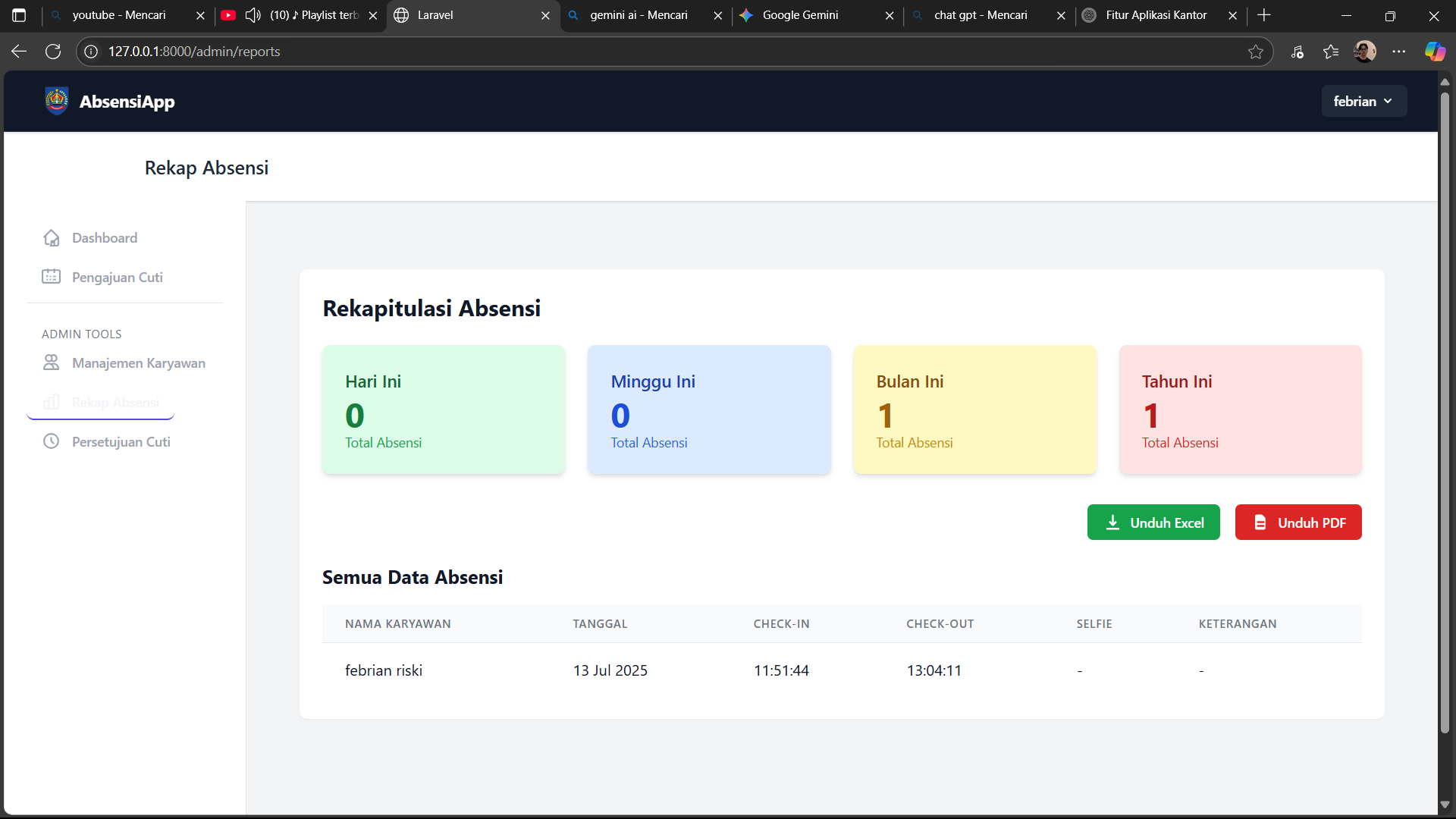This screenshot has height=819, width=1456.
Task: Open a new browser tab
Action: pyautogui.click(x=1264, y=15)
